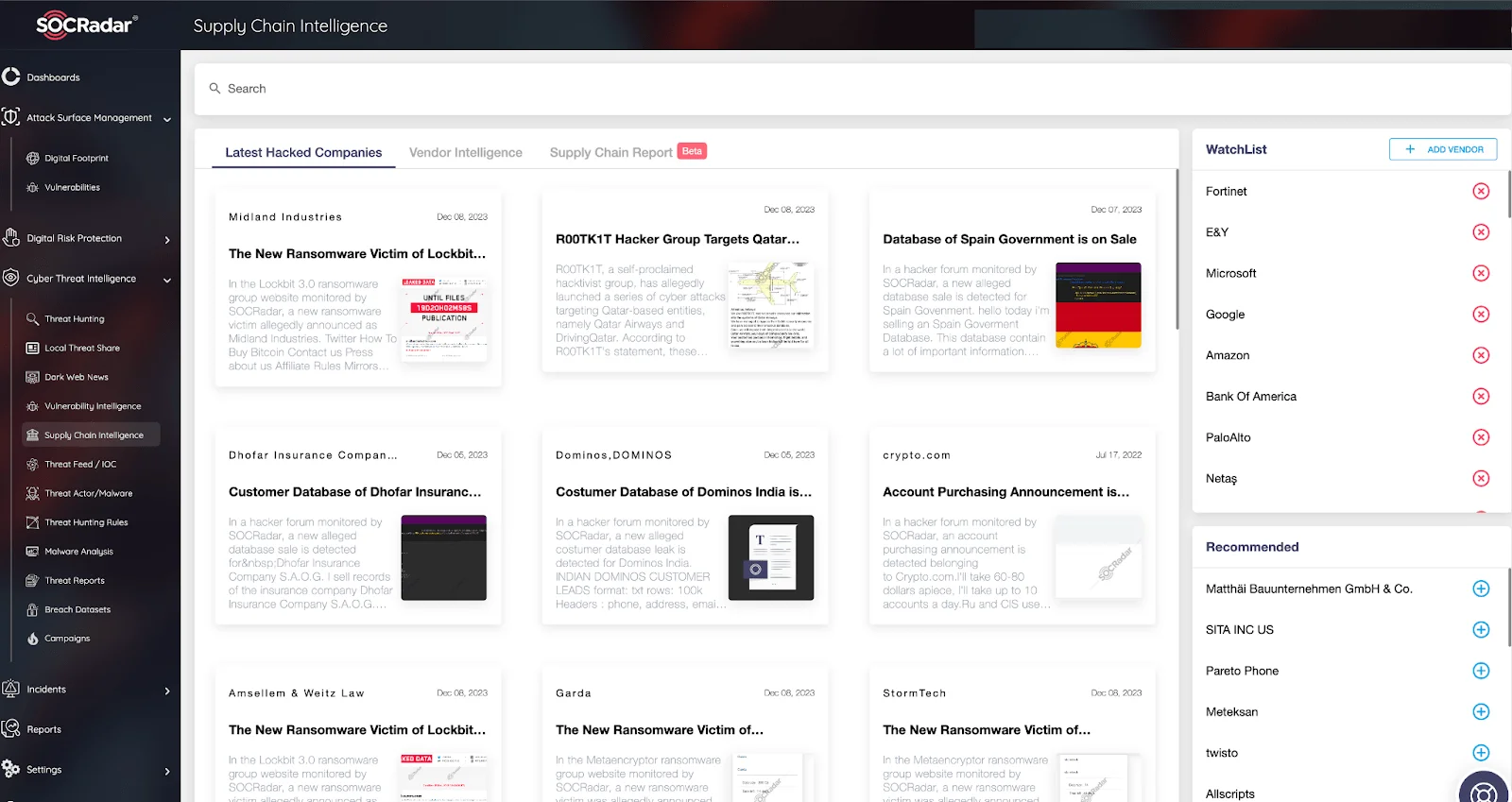The height and width of the screenshot is (802, 1512).
Task: Open Threat Reports icon
Action: tap(33, 580)
